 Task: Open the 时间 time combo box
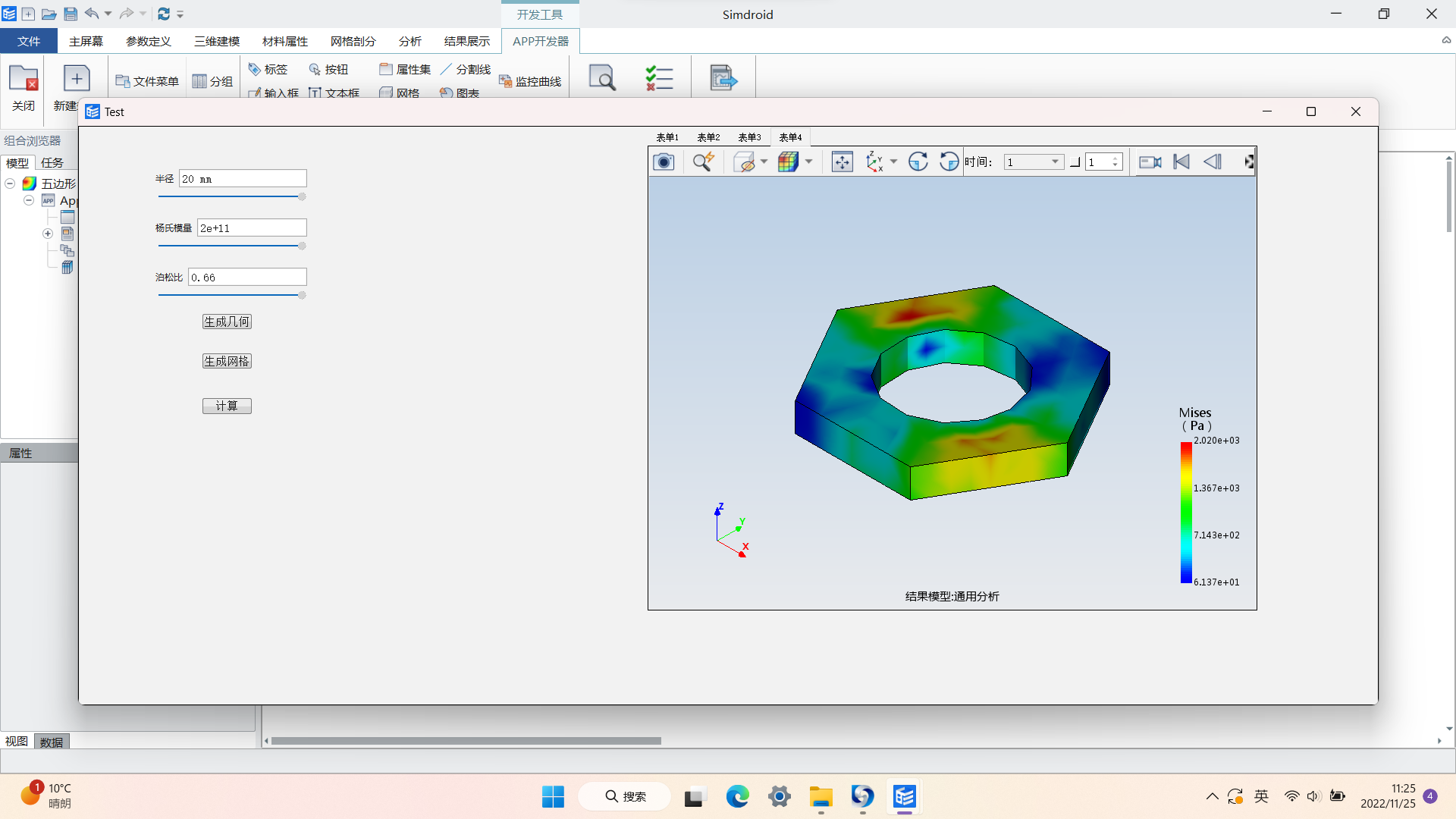coord(1034,162)
